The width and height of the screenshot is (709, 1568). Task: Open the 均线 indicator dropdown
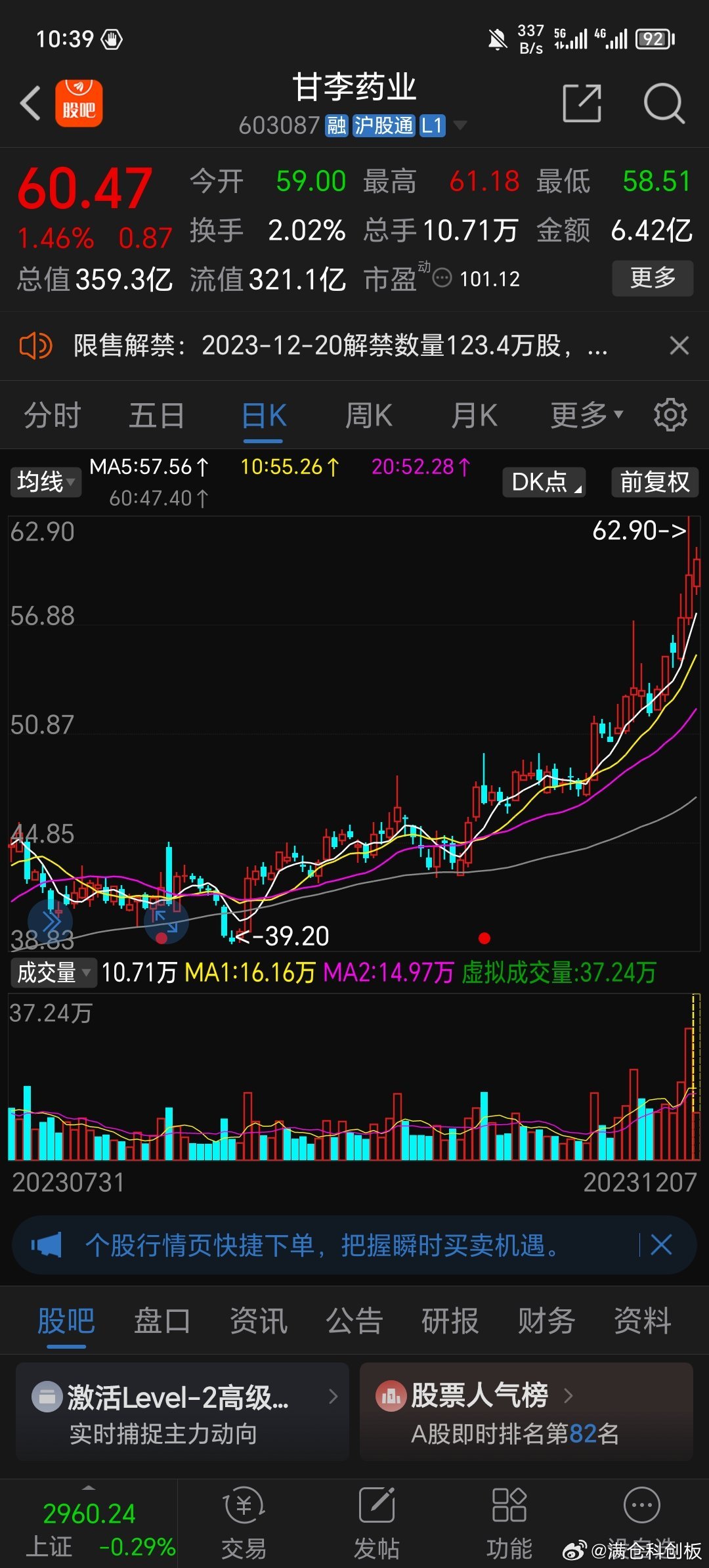pyautogui.click(x=45, y=482)
